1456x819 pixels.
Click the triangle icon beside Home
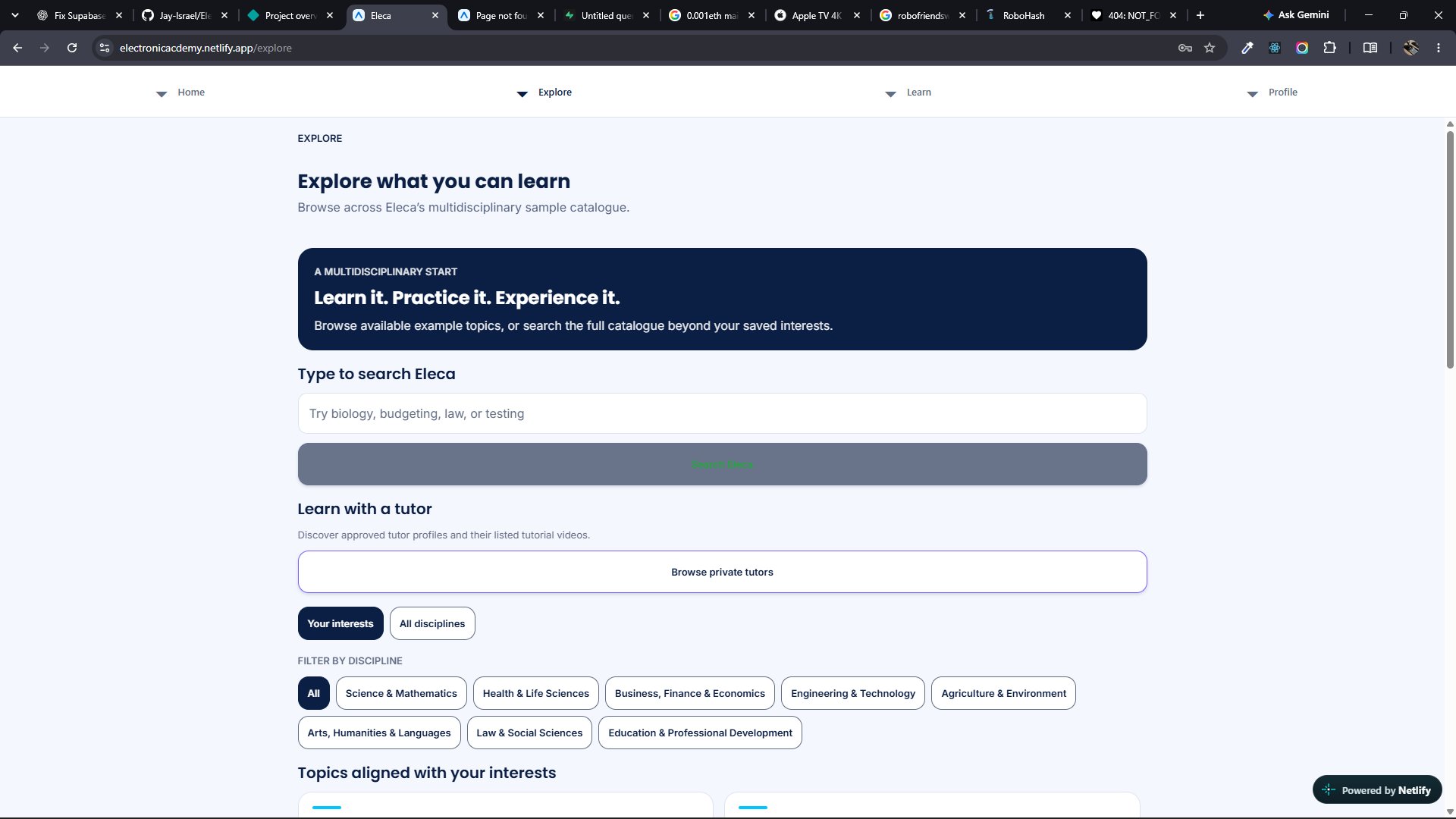click(x=162, y=94)
